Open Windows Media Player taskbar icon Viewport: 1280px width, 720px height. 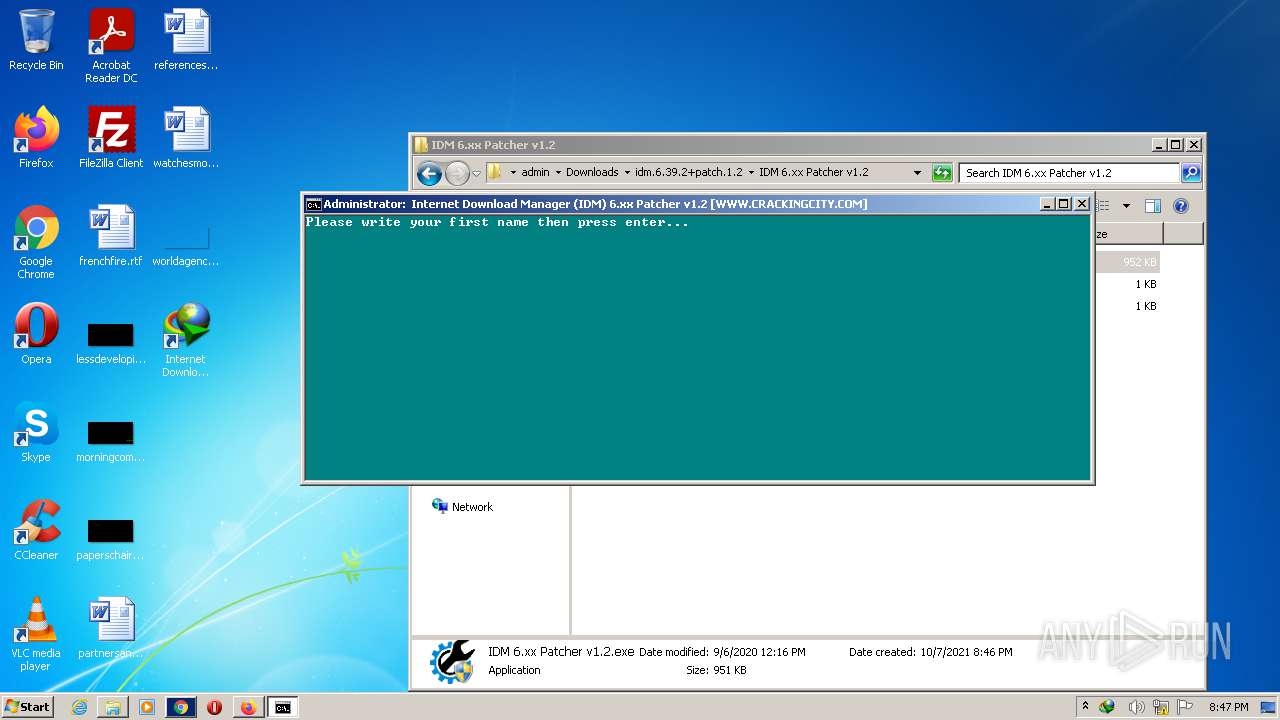tap(147, 707)
